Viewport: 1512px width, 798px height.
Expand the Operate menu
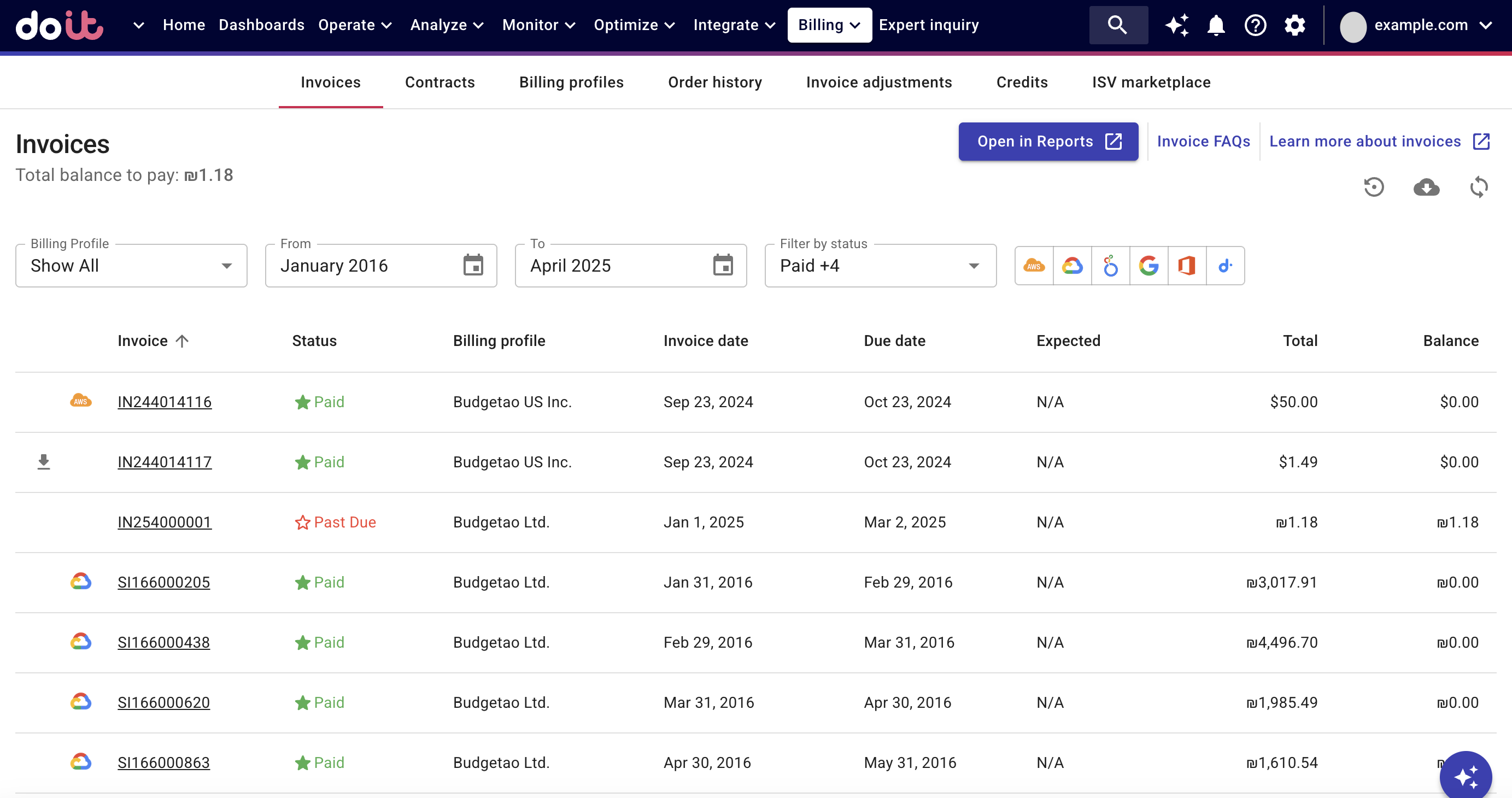click(x=355, y=25)
